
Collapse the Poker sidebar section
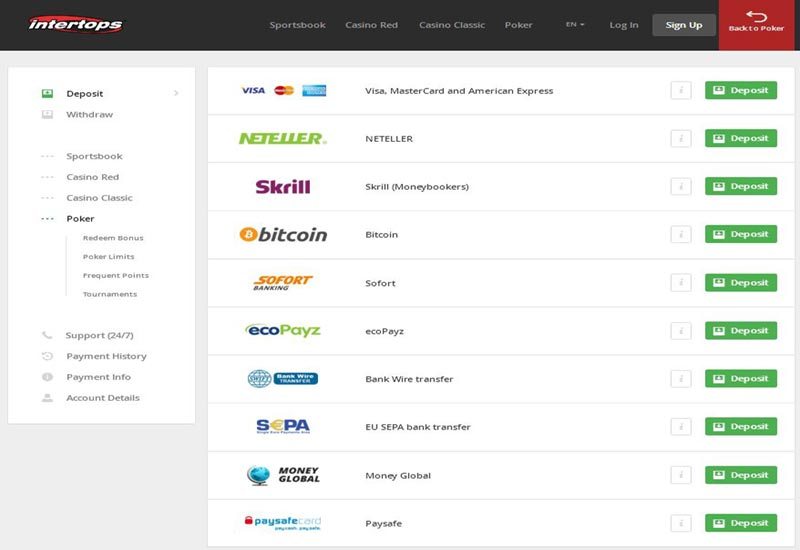point(47,219)
